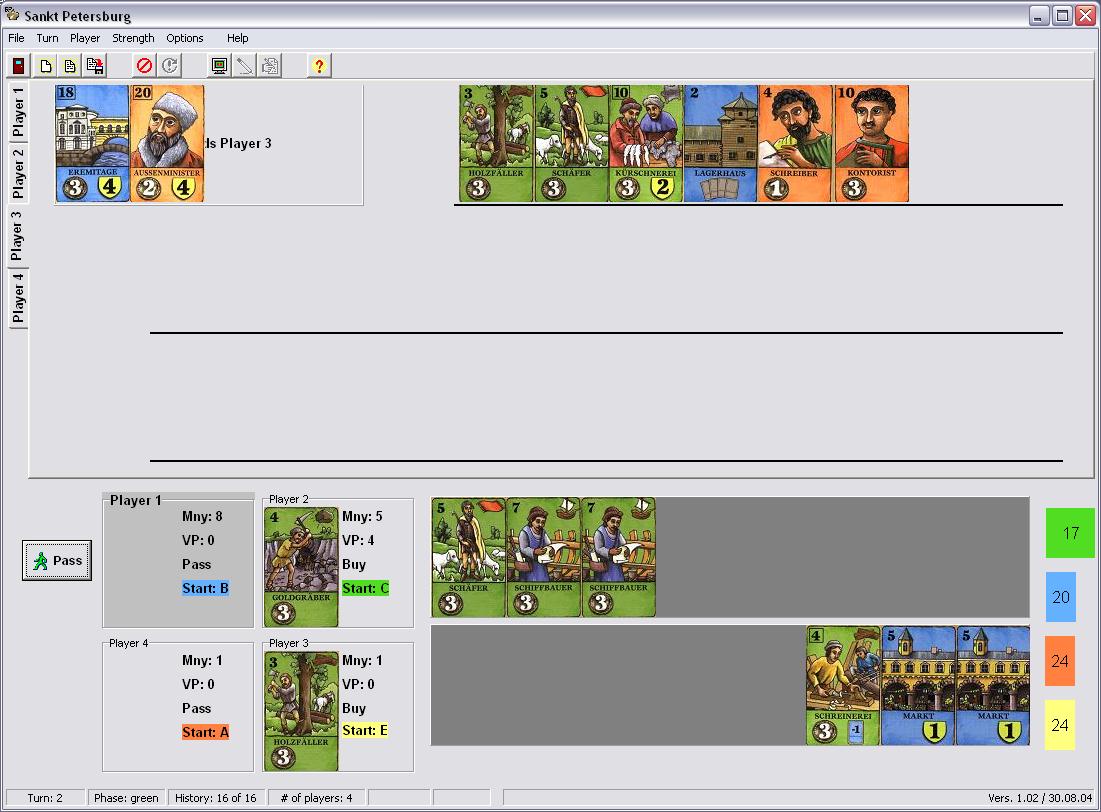1101x812 pixels.
Task: Open help with the question mark icon
Action: point(319,66)
